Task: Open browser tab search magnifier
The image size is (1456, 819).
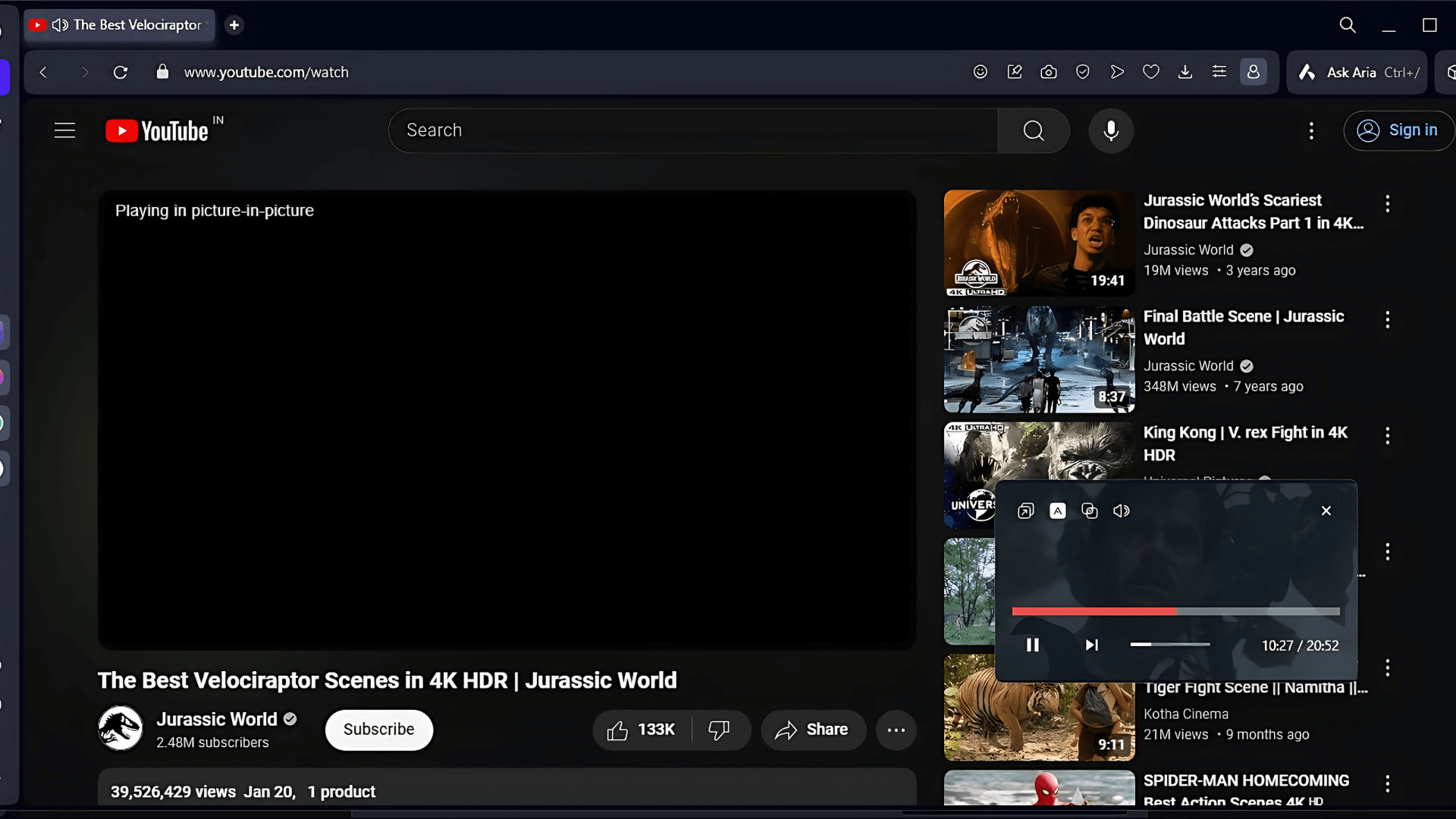Action: coord(1348,25)
